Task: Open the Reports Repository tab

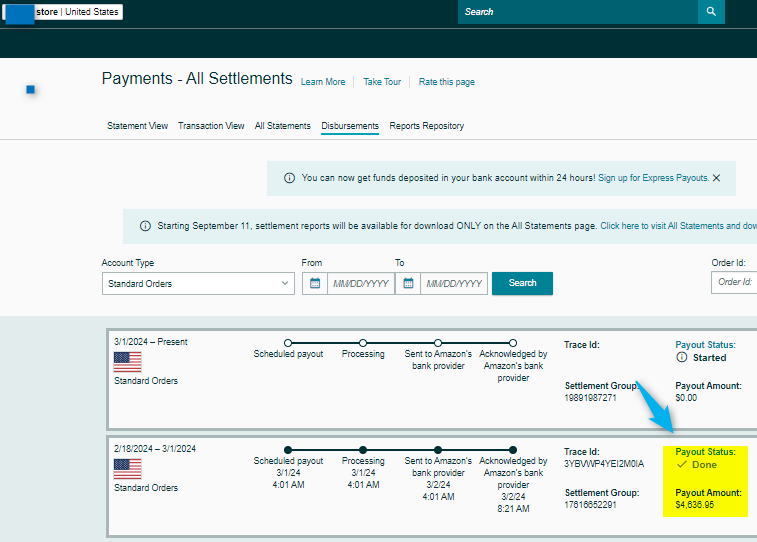Action: 426,126
